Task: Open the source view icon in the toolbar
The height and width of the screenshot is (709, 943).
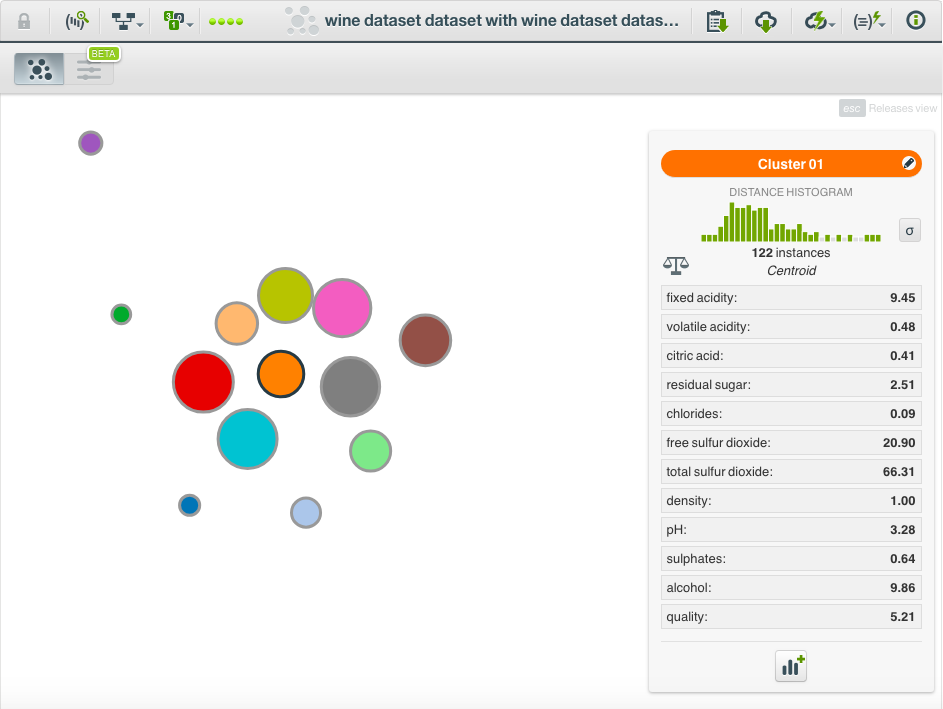Action: [x=76, y=20]
